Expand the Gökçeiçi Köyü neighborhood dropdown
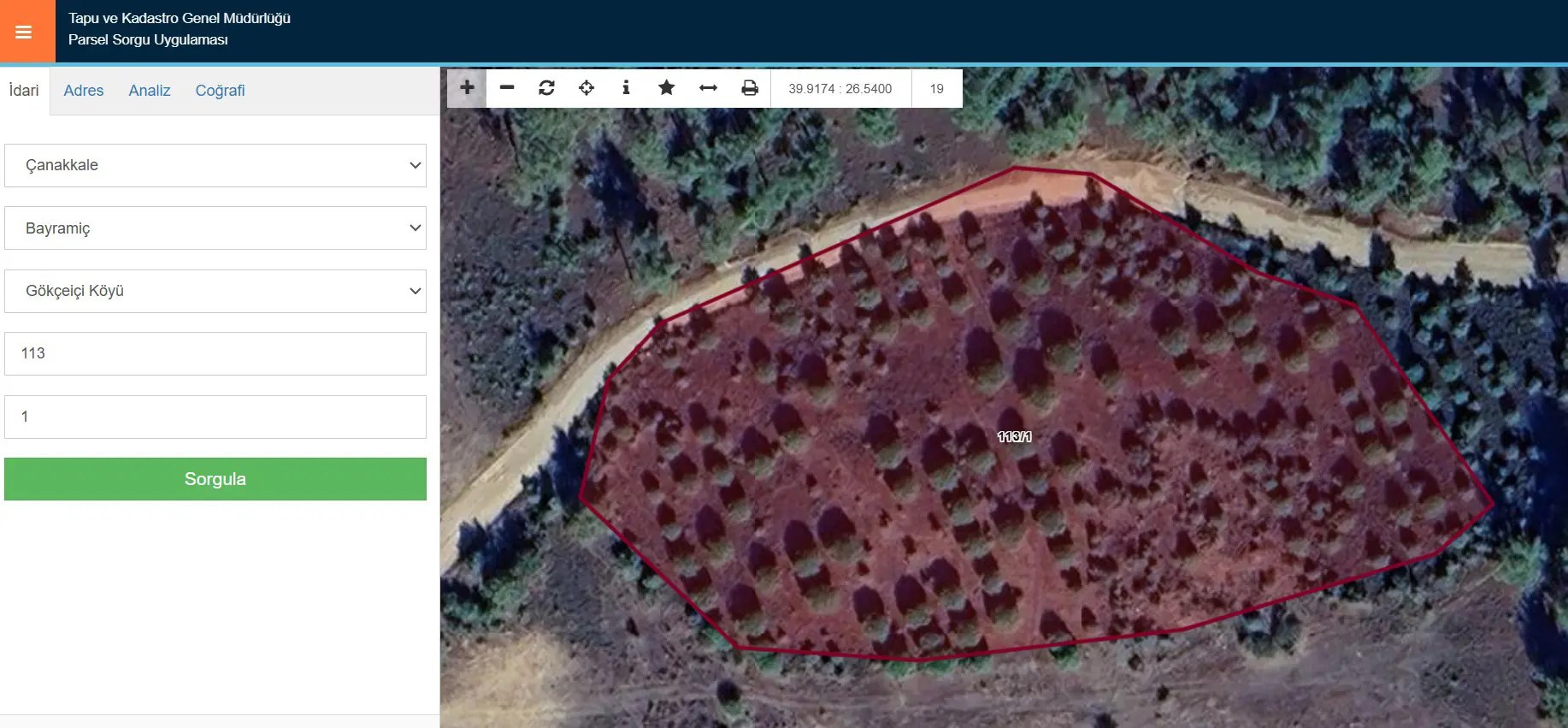This screenshot has width=1568, height=728. pos(215,291)
